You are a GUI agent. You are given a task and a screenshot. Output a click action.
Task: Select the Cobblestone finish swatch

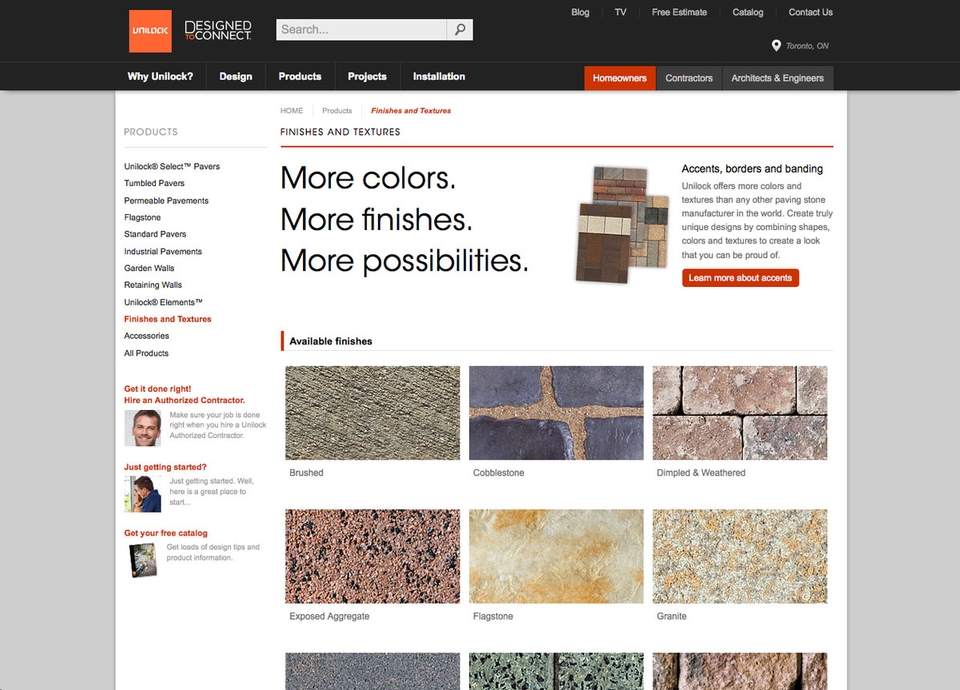556,413
